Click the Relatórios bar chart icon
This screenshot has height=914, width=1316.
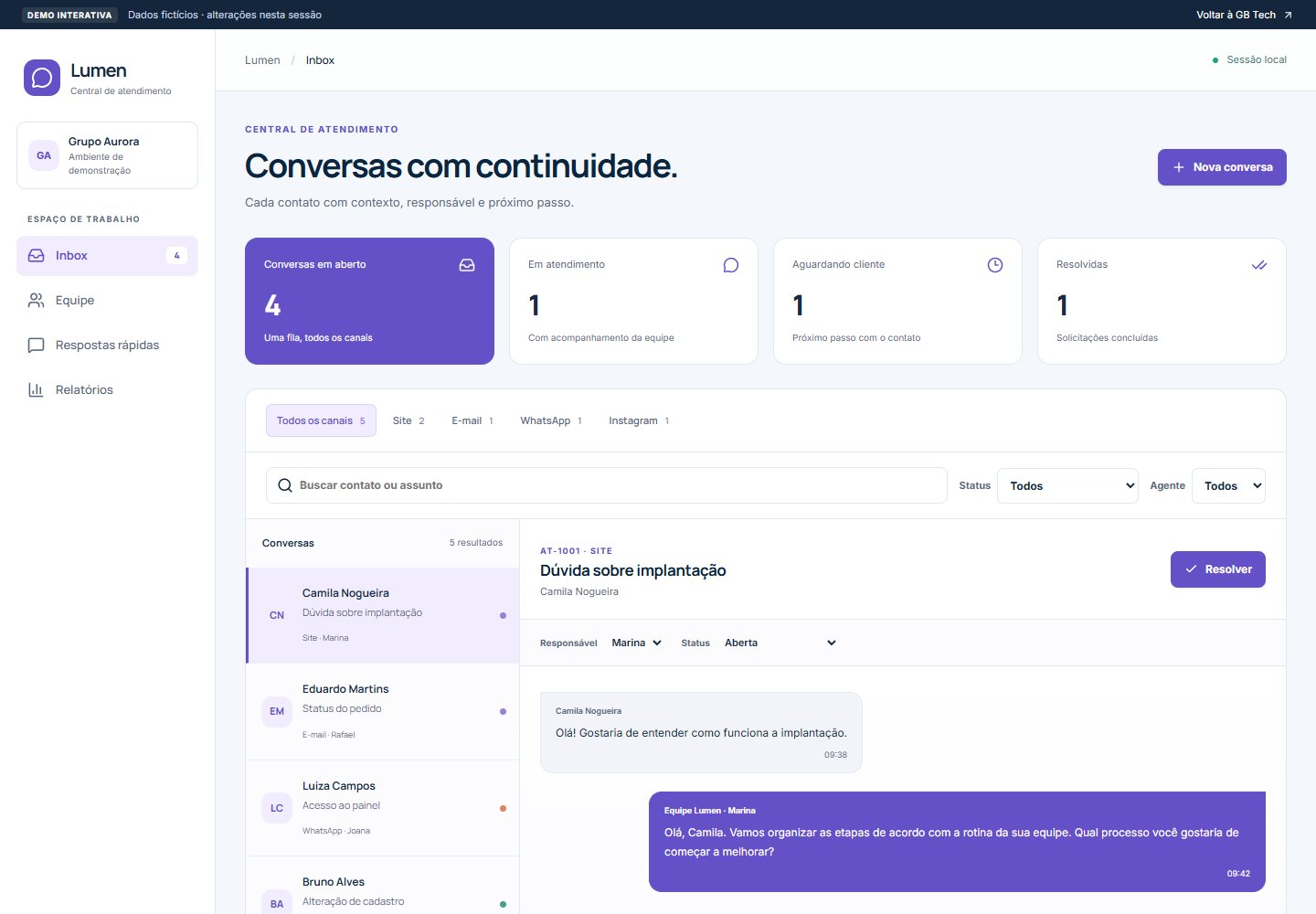click(36, 389)
